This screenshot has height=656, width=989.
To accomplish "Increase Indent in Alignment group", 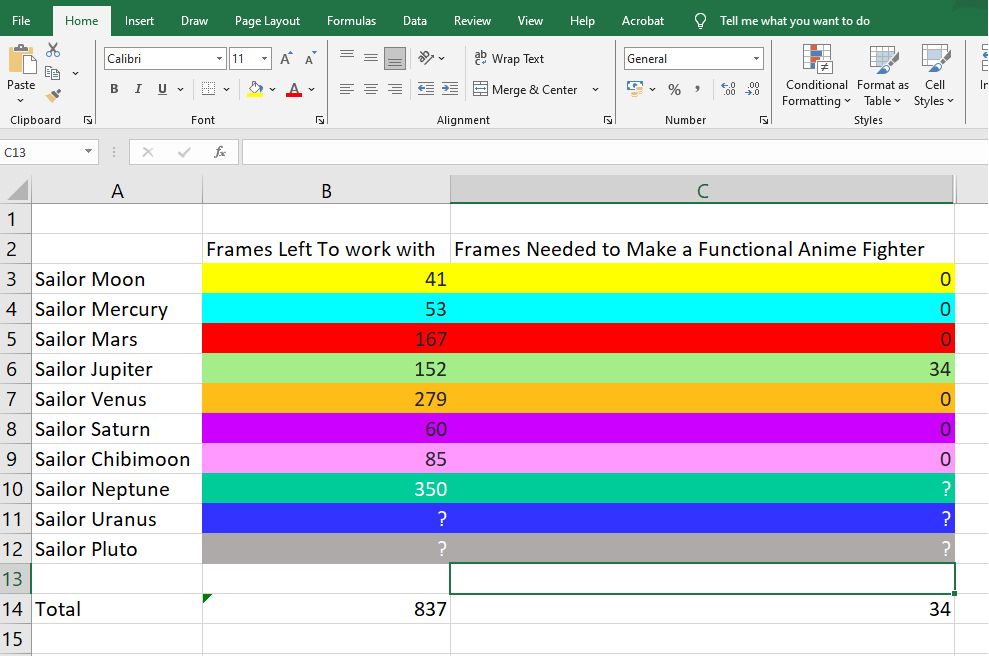I will (450, 89).
